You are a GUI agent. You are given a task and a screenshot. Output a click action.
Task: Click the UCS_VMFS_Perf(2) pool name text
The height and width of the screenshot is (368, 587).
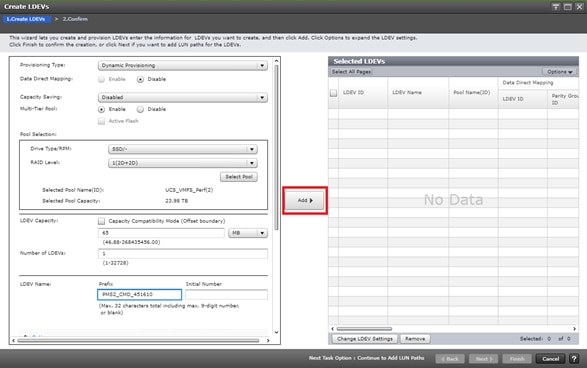click(x=189, y=190)
